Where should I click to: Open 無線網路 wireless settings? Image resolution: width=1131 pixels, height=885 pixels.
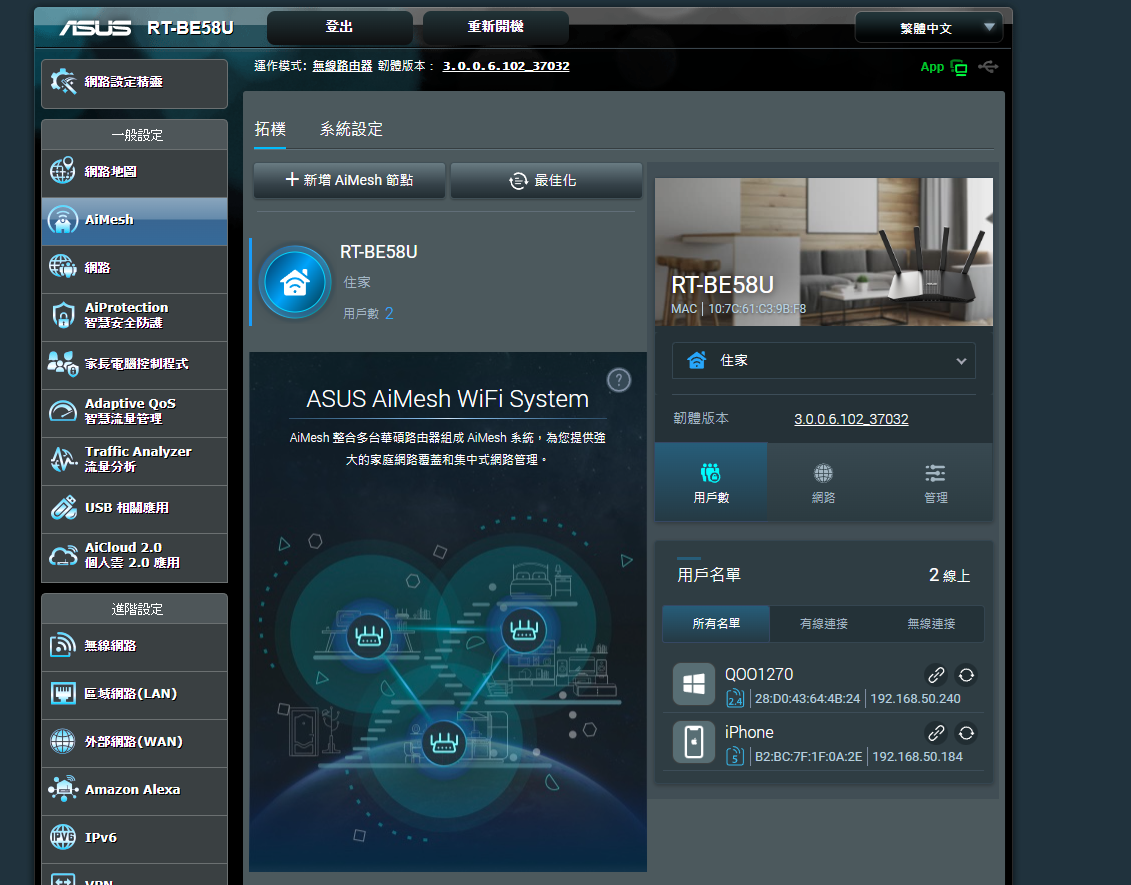coord(134,646)
